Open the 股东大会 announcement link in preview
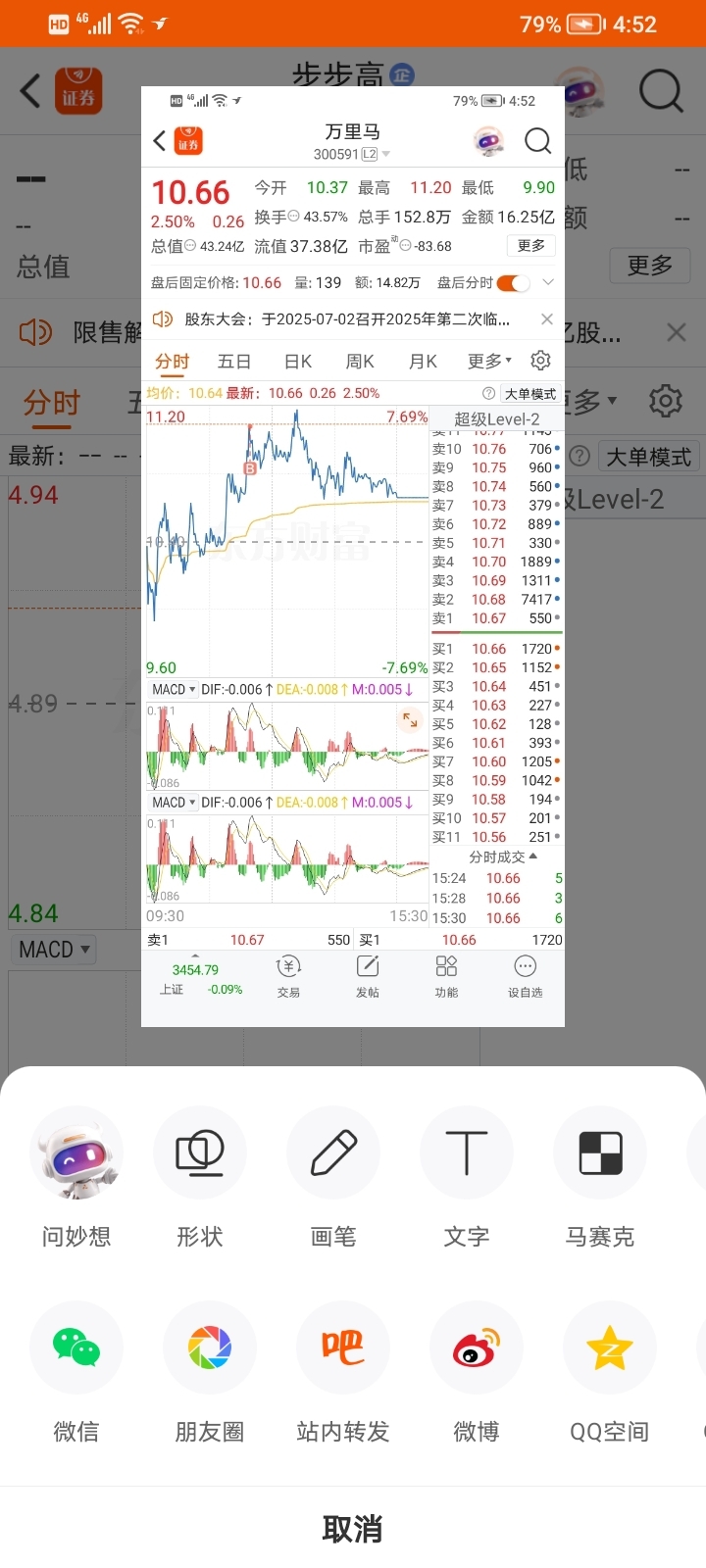The image size is (706, 1568). [x=347, y=318]
